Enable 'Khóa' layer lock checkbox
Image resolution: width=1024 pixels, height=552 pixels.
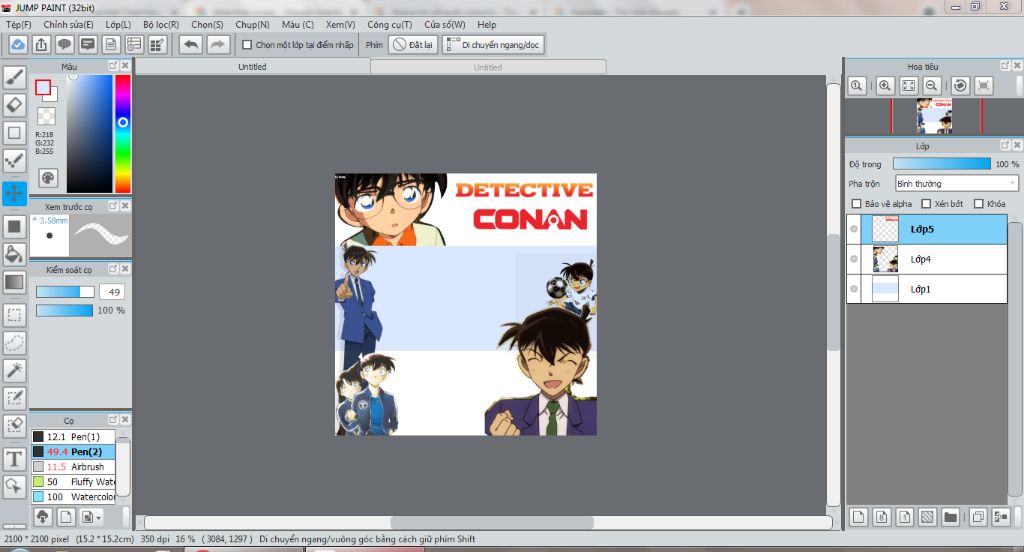coord(978,204)
